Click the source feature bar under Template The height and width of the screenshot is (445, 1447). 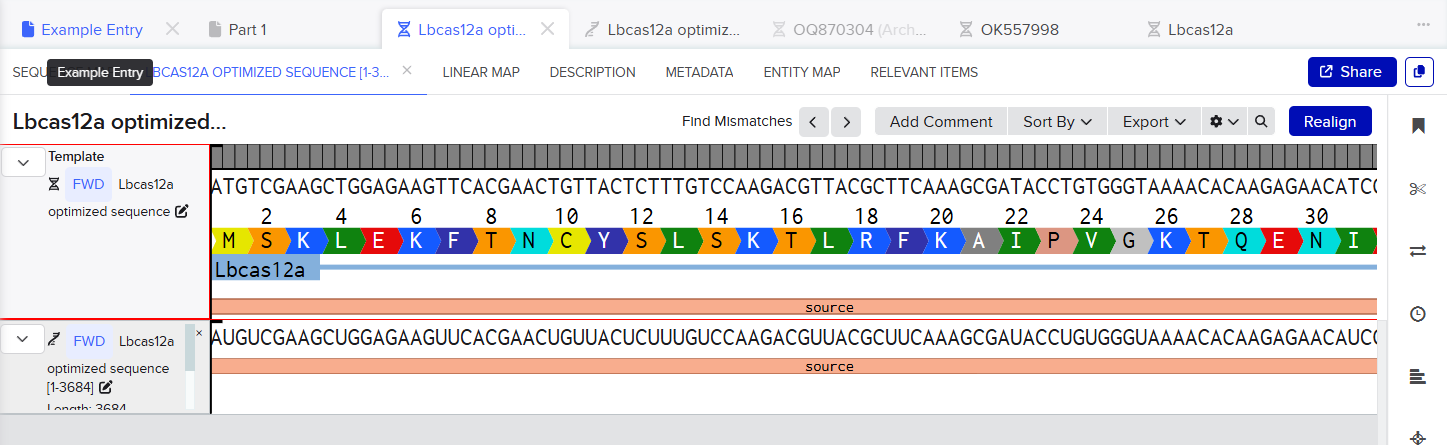(x=794, y=307)
